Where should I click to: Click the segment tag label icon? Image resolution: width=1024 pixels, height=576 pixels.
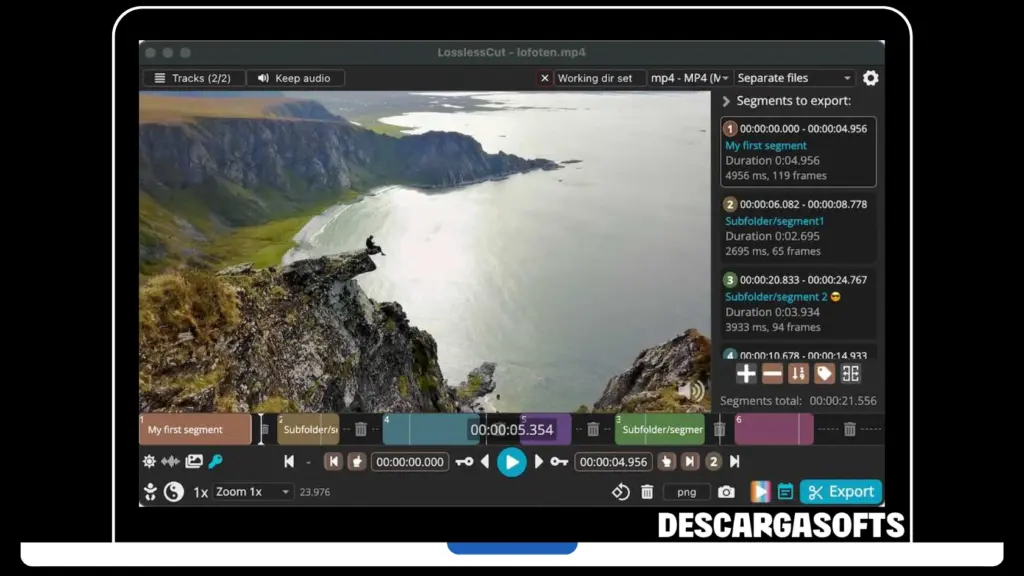824,374
